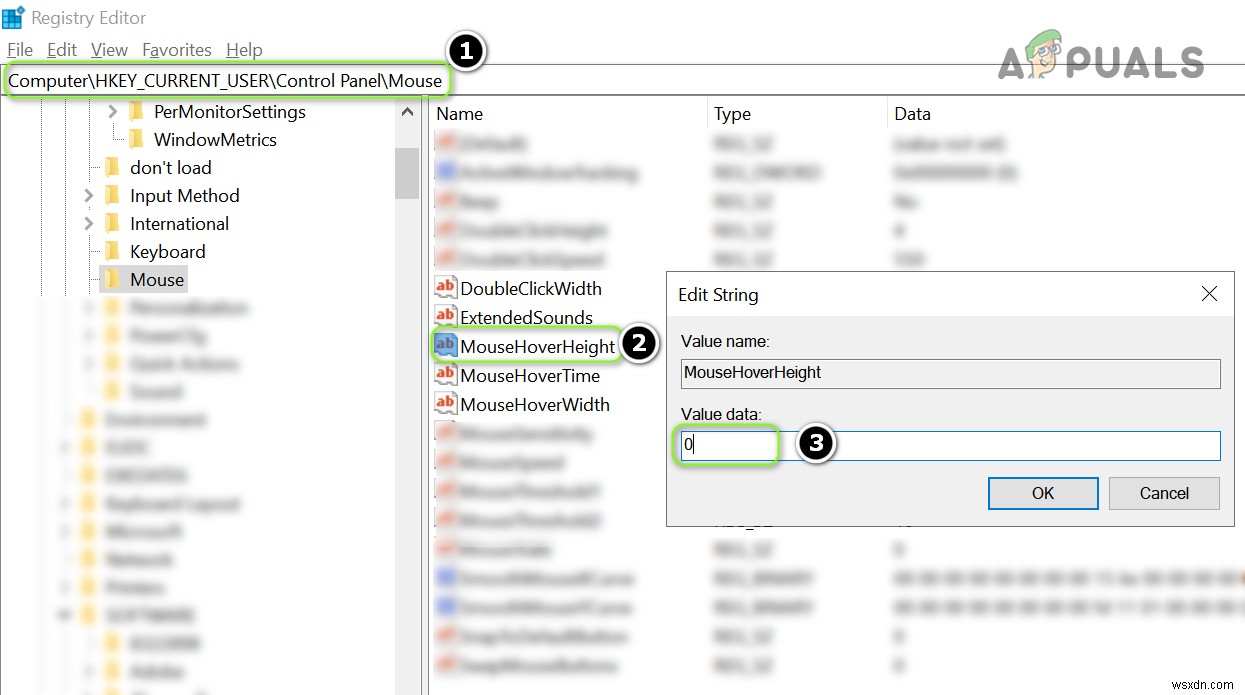This screenshot has height=695, width=1245.
Task: Select the Input Method key label
Action: coord(185,196)
